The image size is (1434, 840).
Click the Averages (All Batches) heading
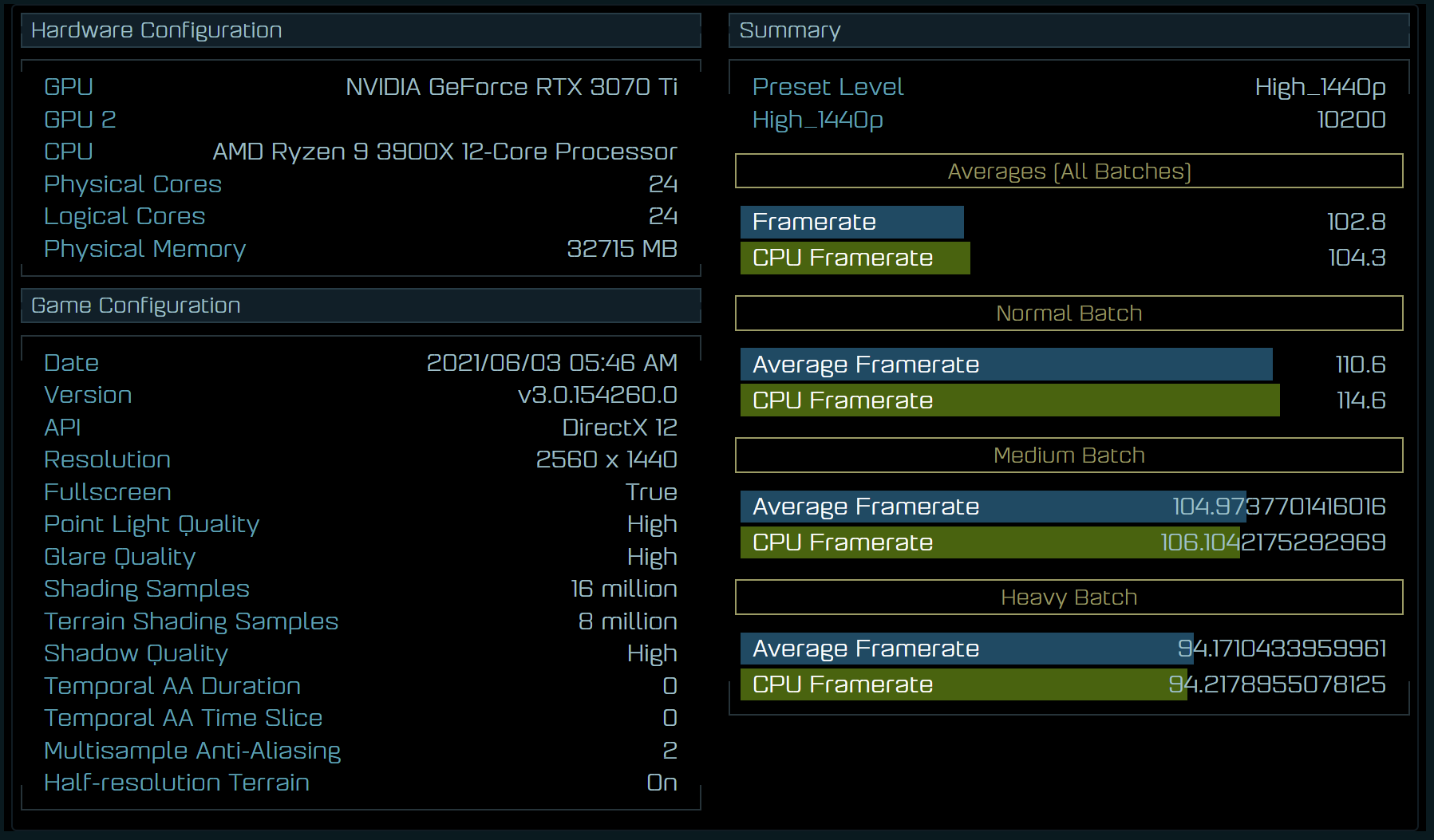pos(1069,171)
